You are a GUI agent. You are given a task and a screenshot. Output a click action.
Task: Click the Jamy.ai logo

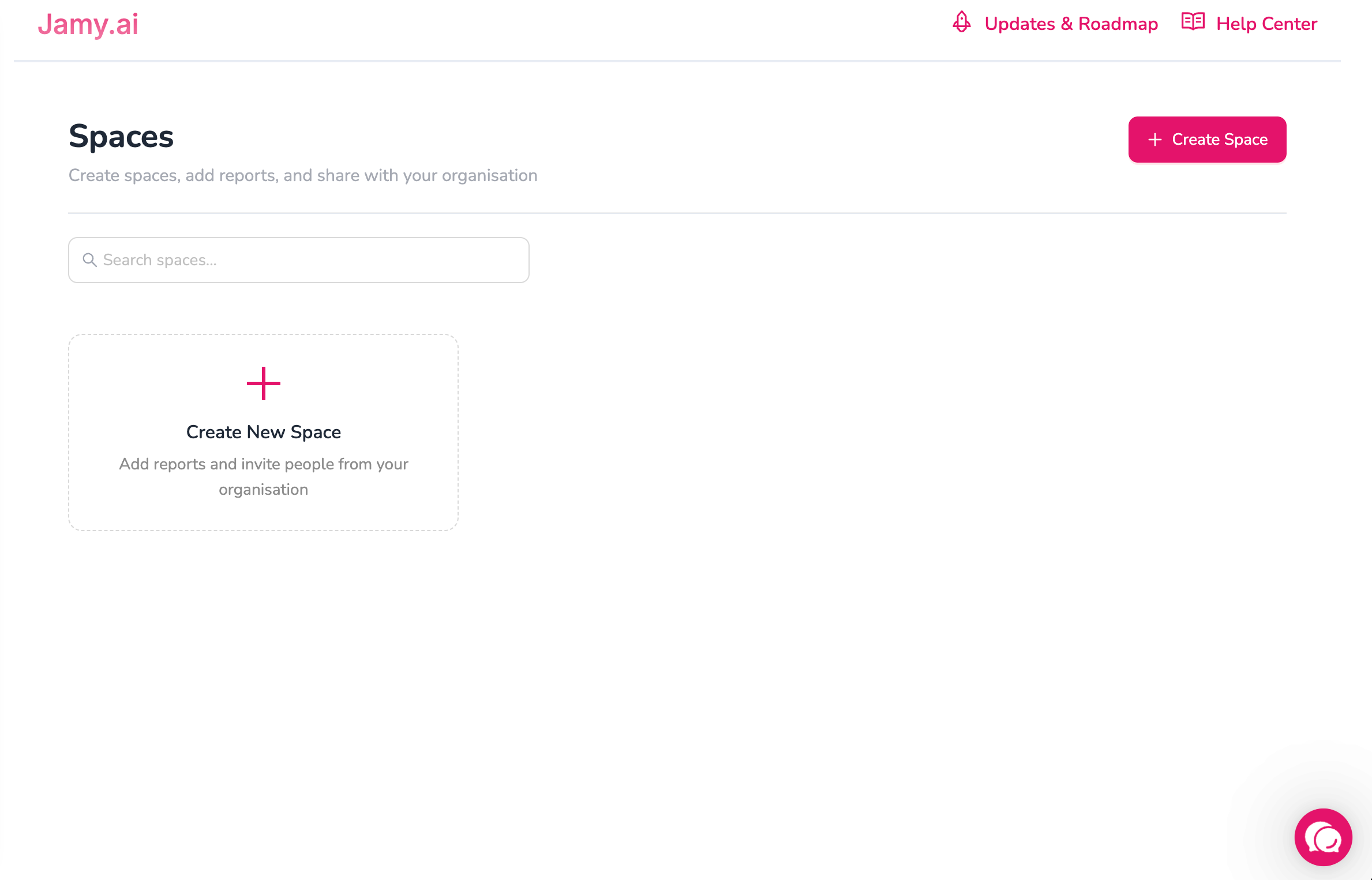coord(88,24)
